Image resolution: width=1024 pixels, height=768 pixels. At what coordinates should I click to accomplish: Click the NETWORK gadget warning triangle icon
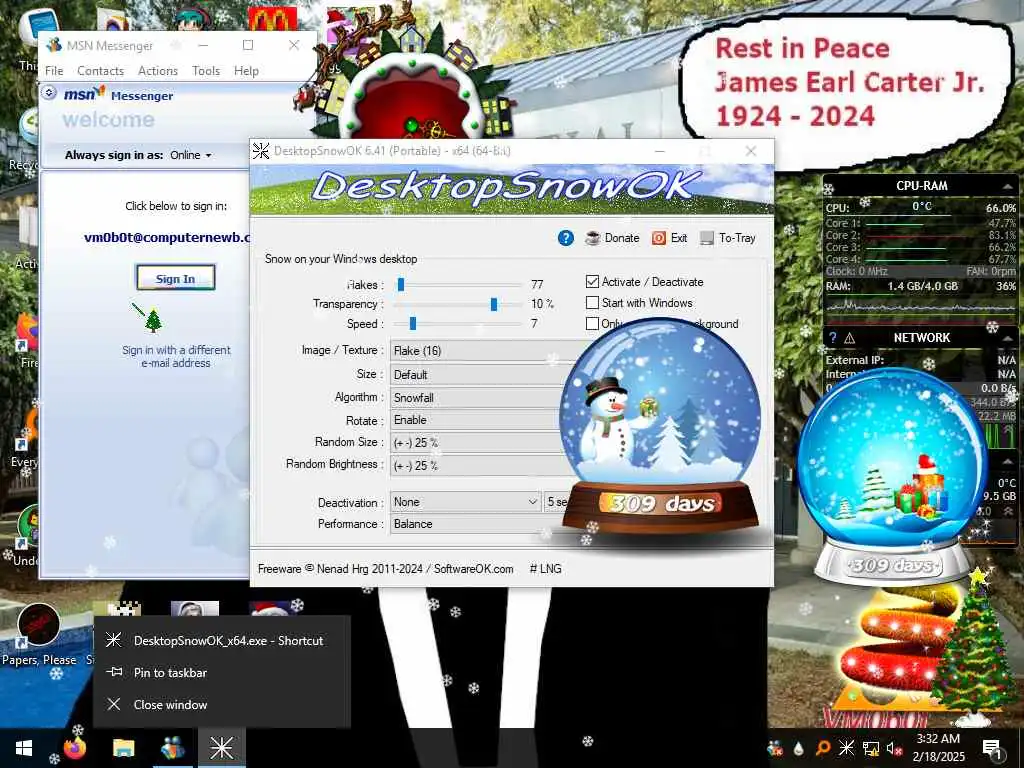(x=850, y=338)
